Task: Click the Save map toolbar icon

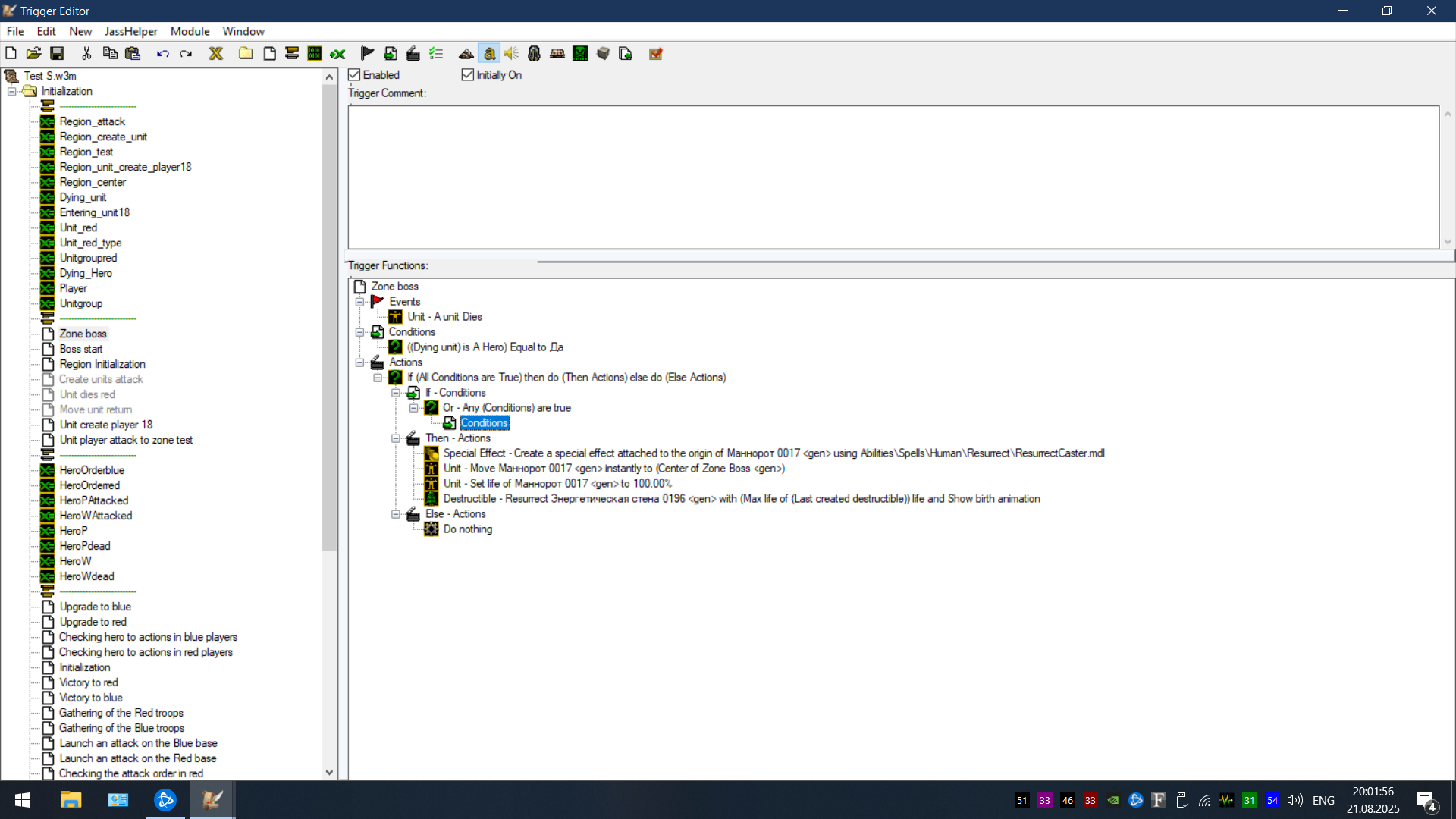Action: (57, 53)
